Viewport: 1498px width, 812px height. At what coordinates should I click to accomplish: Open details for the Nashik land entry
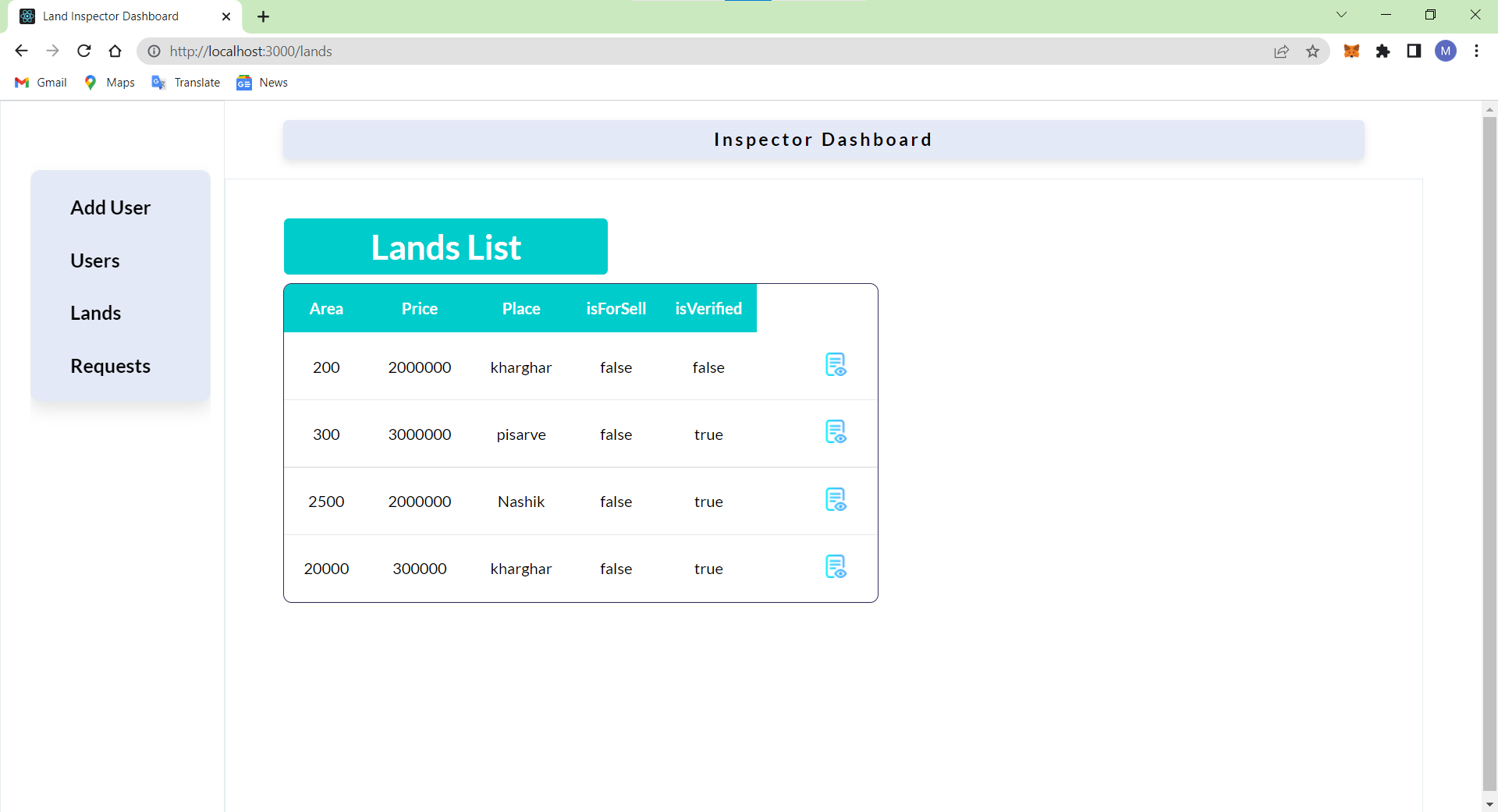click(836, 500)
